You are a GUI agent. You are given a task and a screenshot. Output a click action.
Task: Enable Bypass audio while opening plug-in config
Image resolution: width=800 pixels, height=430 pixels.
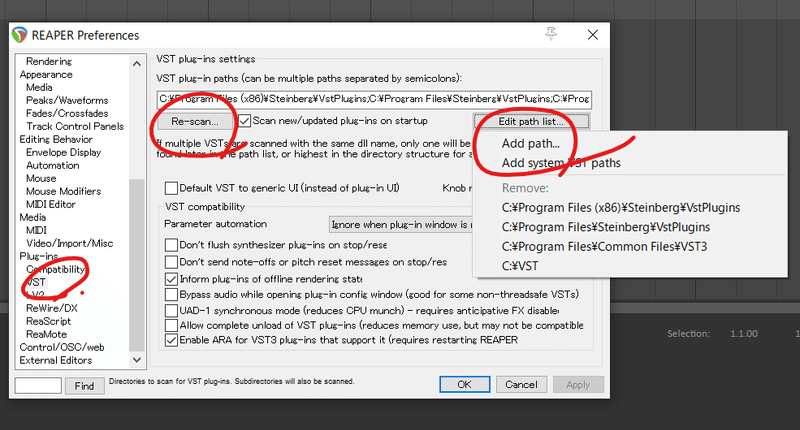coord(171,295)
